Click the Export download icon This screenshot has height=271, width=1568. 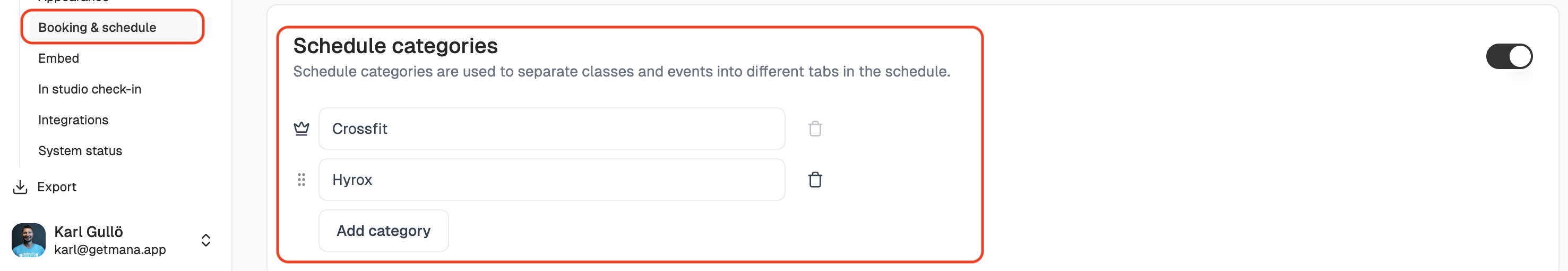[20, 187]
